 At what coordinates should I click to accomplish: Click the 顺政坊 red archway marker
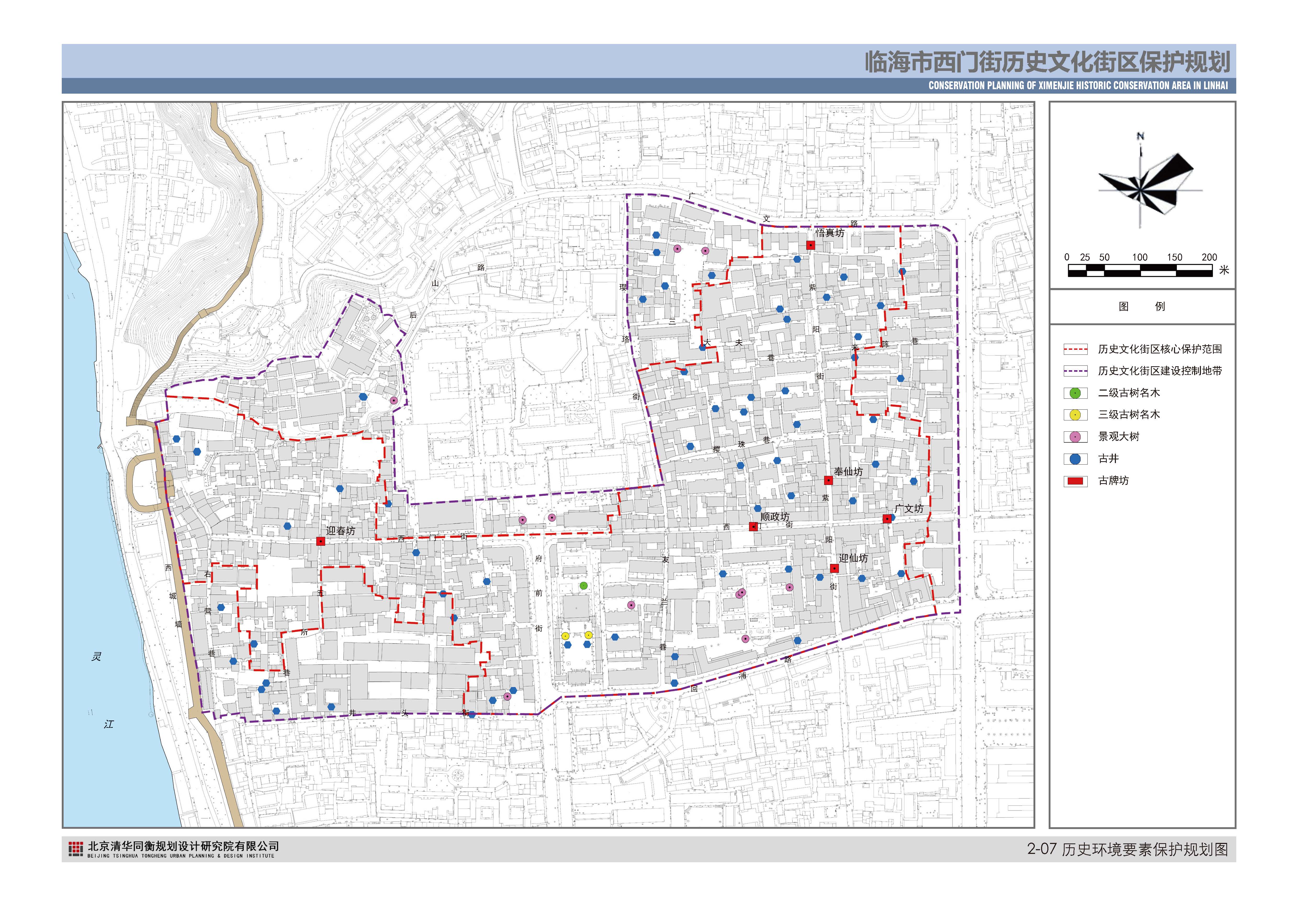click(754, 526)
